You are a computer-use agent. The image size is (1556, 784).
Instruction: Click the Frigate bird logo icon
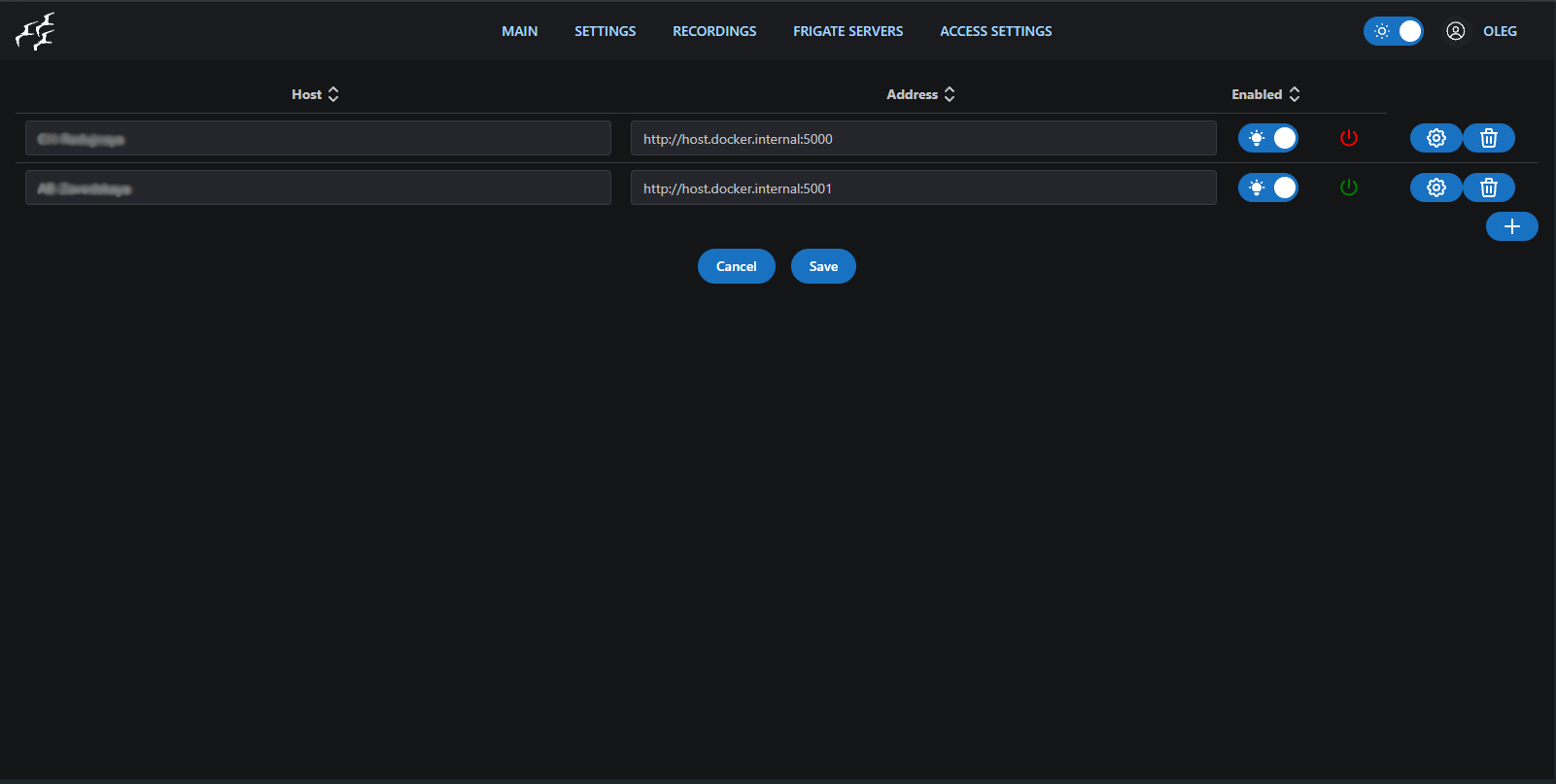pyautogui.click(x=36, y=31)
